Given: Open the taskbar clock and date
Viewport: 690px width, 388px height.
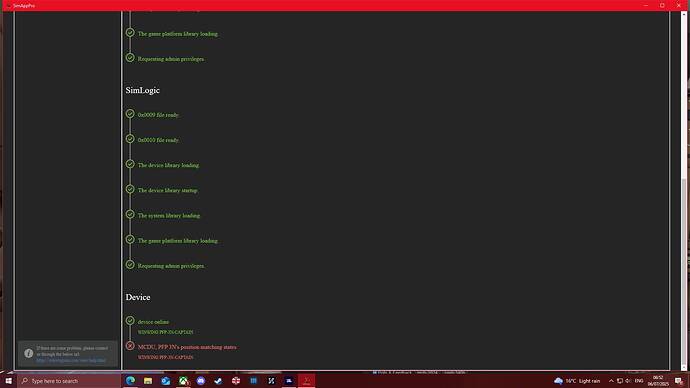Looking at the screenshot, I should pos(658,381).
